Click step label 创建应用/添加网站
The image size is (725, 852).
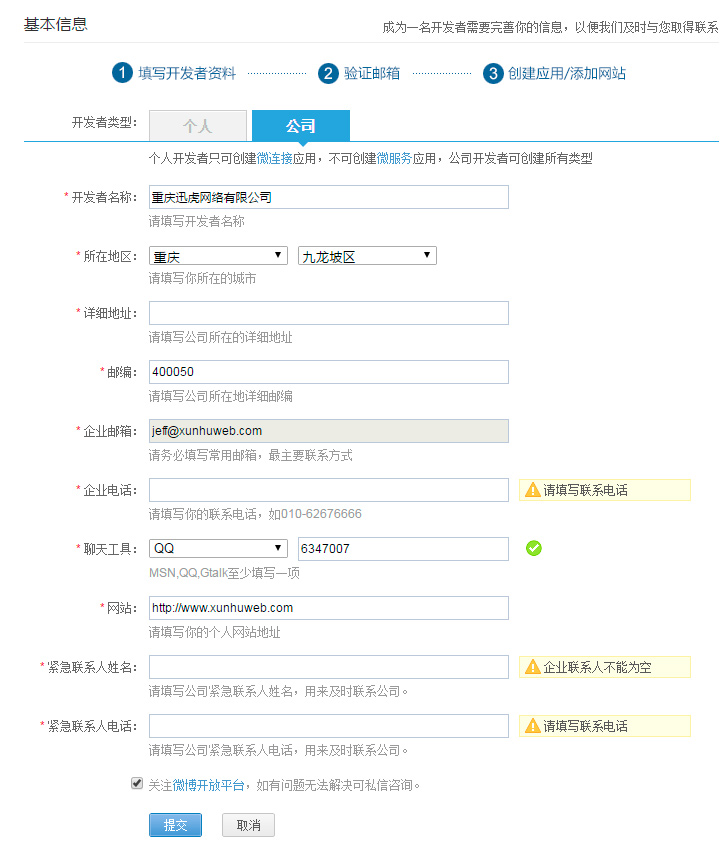coord(567,73)
